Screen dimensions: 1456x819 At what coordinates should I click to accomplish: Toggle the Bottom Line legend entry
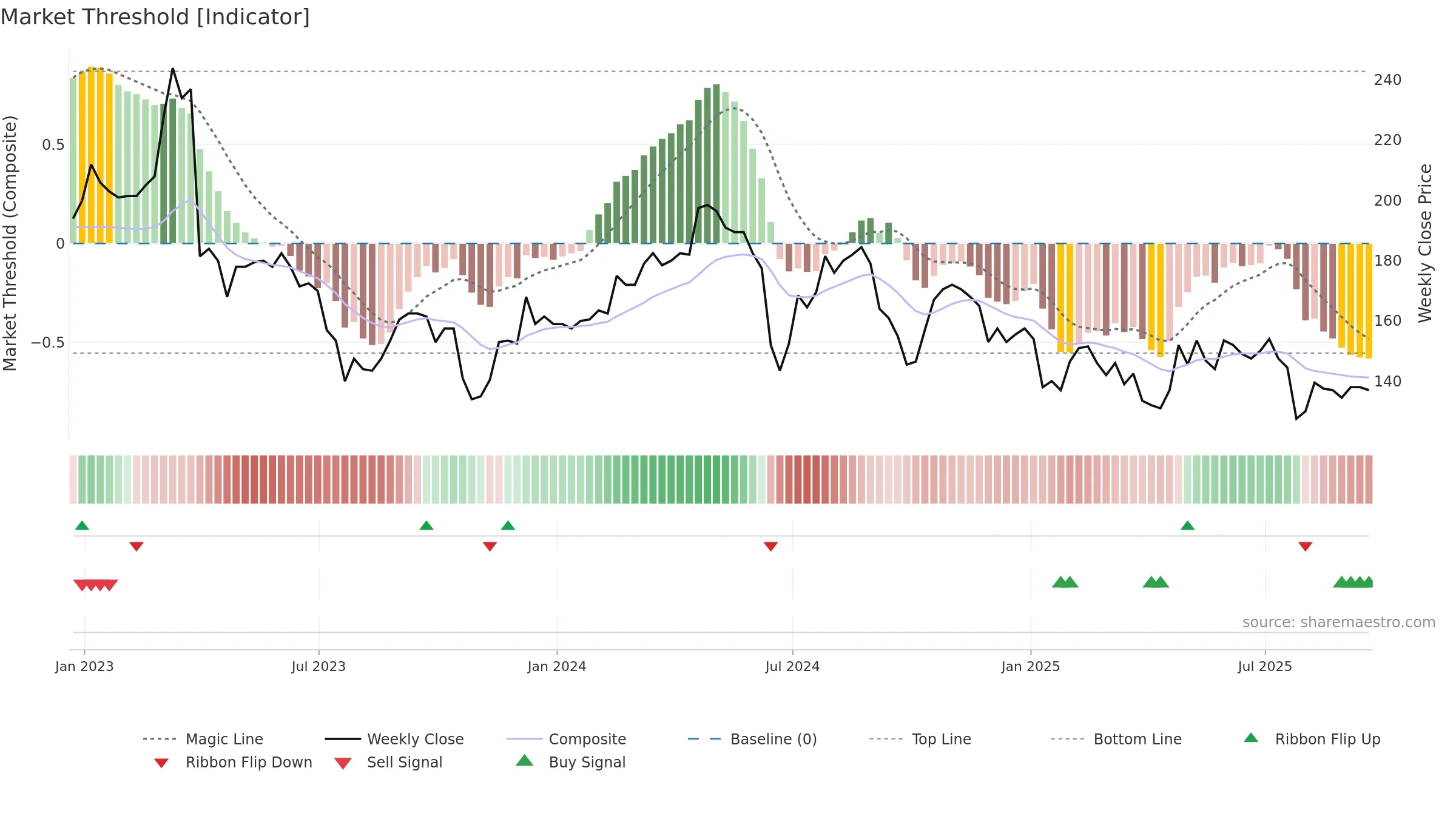pos(1116,739)
